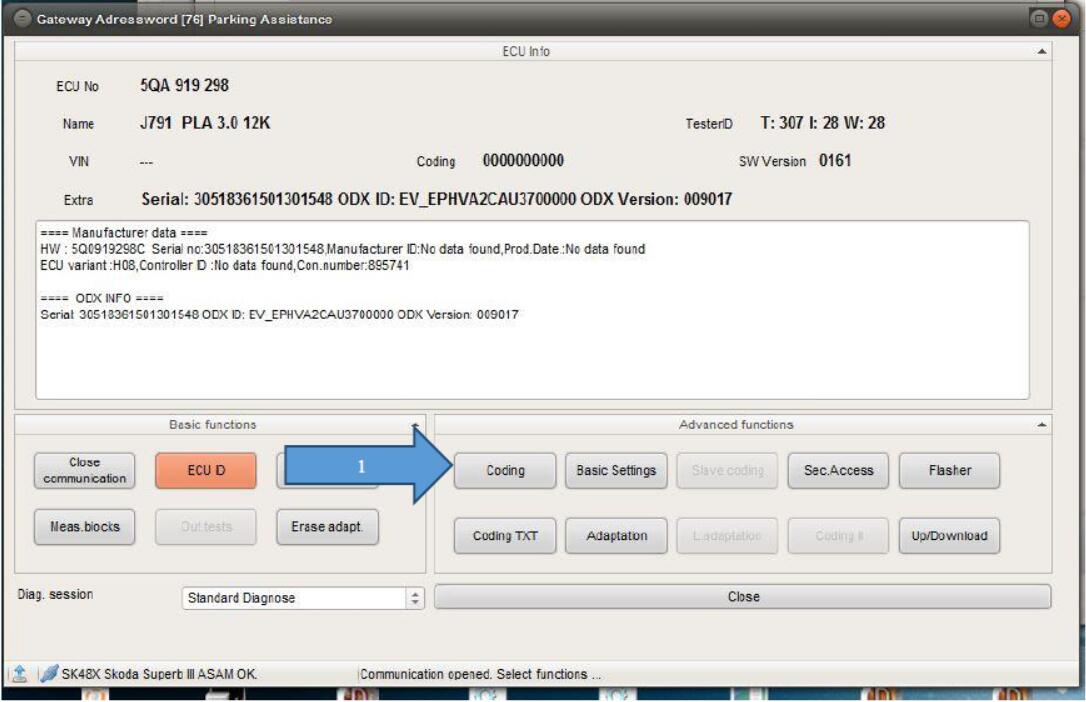Viewport: 1086px width, 702px height.
Task: Click the ODX INFO heading line
Action: (x=102, y=298)
